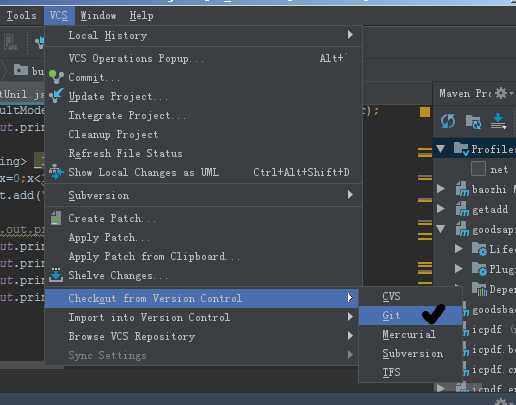Click the Update Project arrow icon
This screenshot has width=516, height=405.
pos(56,96)
